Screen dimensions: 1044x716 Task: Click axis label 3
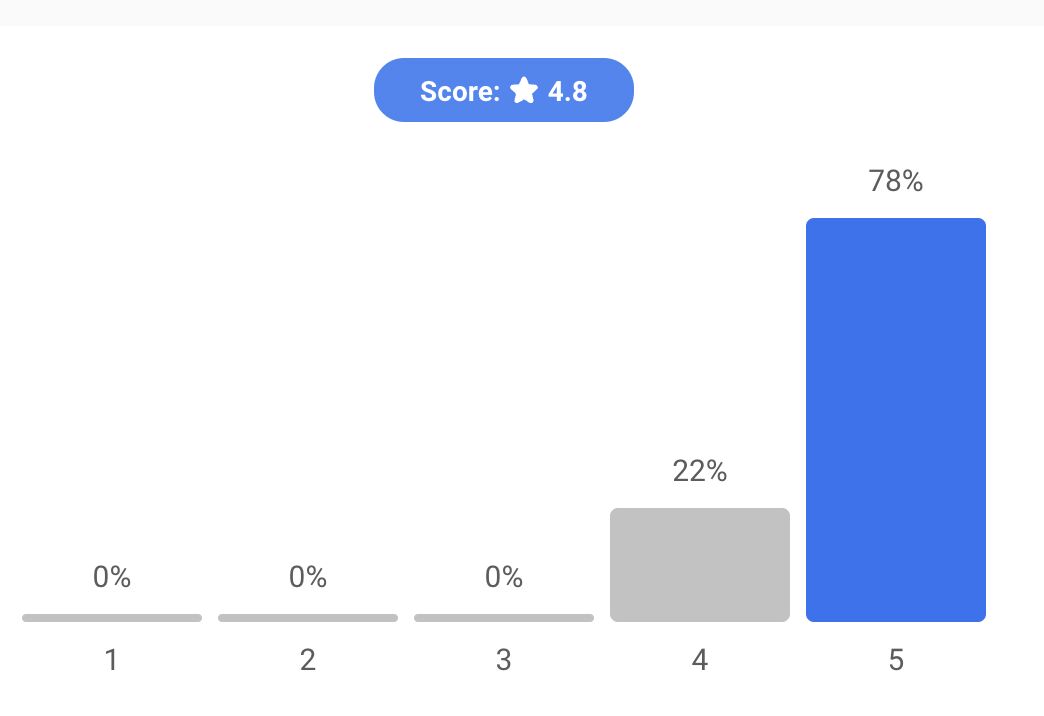(x=504, y=660)
